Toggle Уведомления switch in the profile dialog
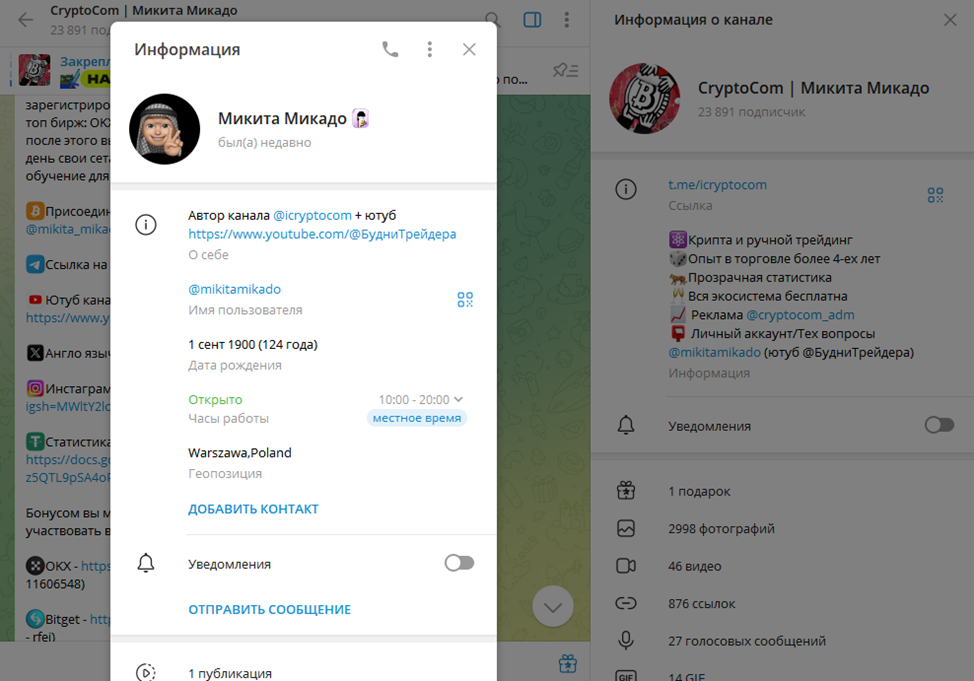The image size is (974, 681). pos(459,563)
